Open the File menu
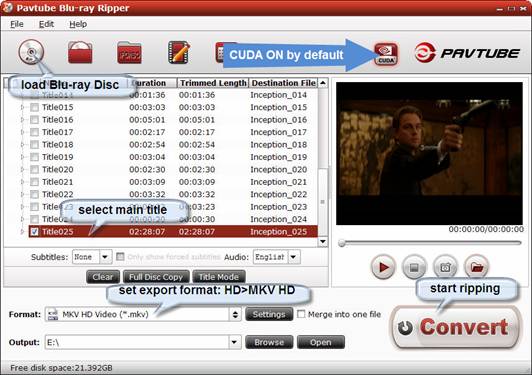The width and height of the screenshot is (532, 375). click(17, 24)
